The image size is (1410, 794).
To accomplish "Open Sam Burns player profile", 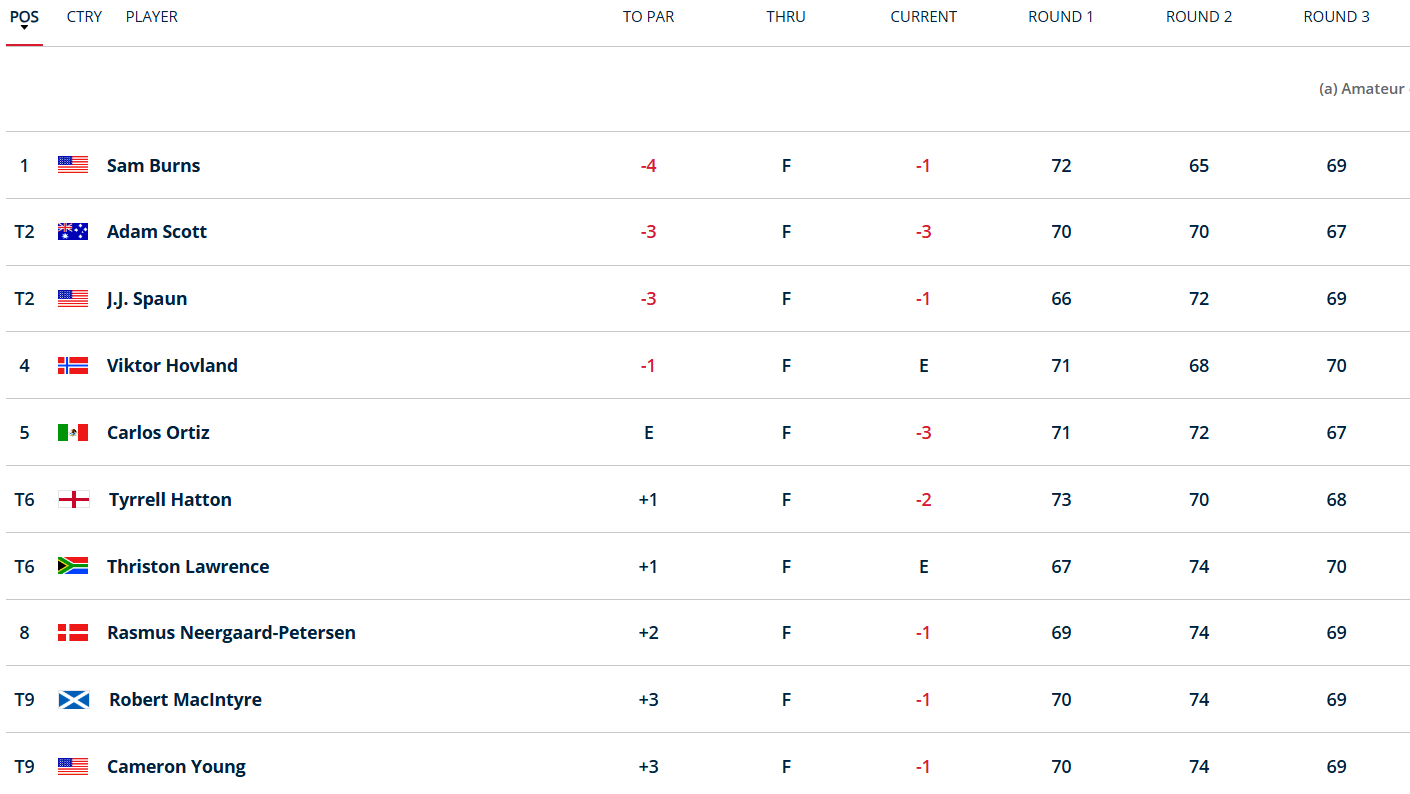I will [x=153, y=166].
